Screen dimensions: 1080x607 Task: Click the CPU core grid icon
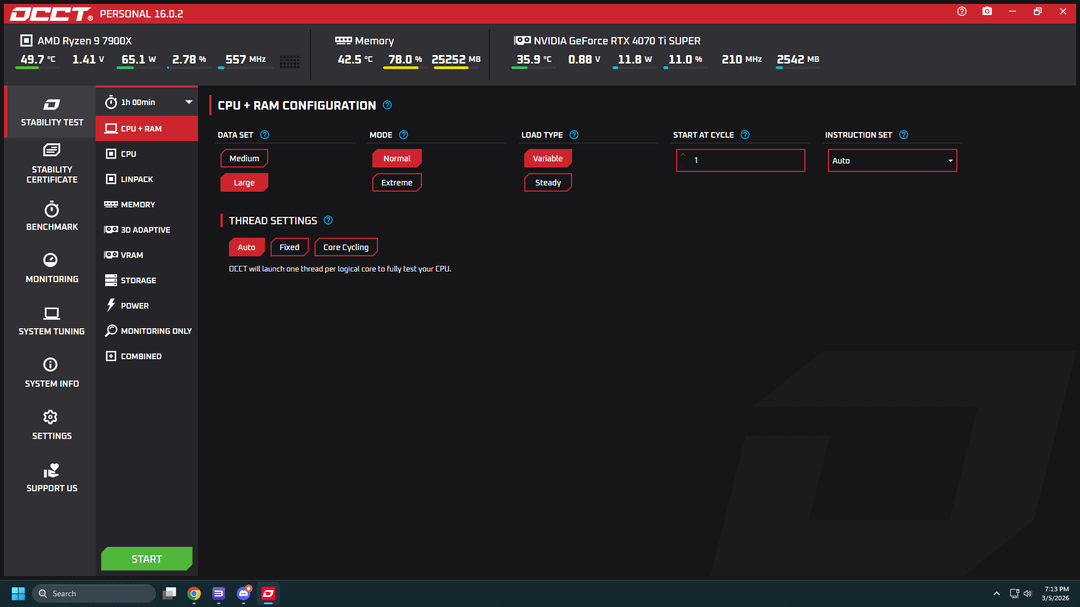tap(289, 61)
